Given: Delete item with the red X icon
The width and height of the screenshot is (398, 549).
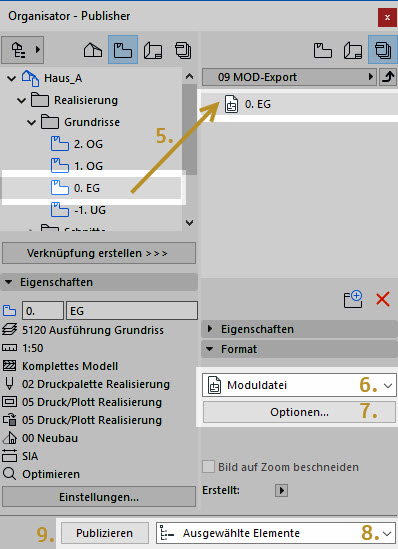Looking at the screenshot, I should click(383, 300).
